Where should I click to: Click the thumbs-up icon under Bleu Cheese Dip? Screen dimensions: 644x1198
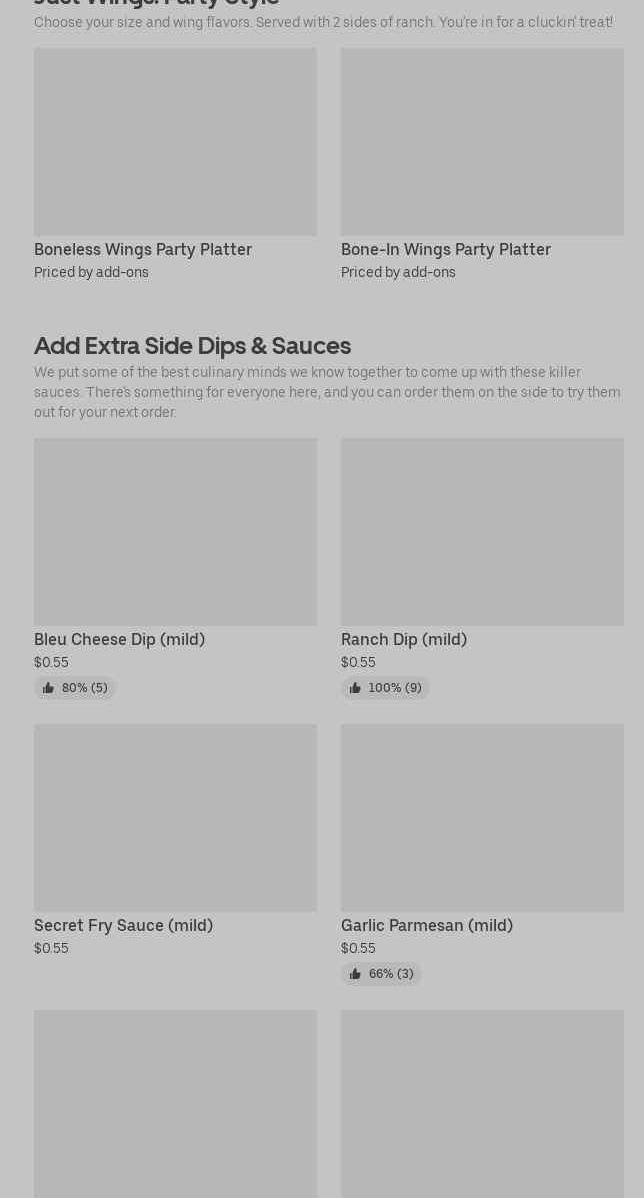coord(48,688)
